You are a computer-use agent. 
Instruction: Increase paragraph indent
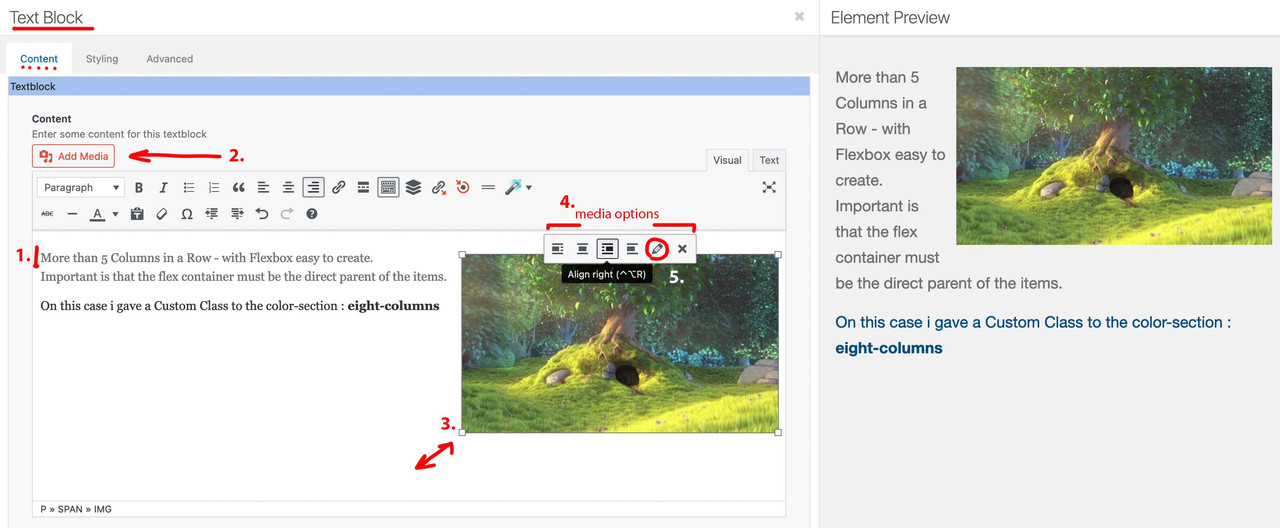tap(237, 214)
